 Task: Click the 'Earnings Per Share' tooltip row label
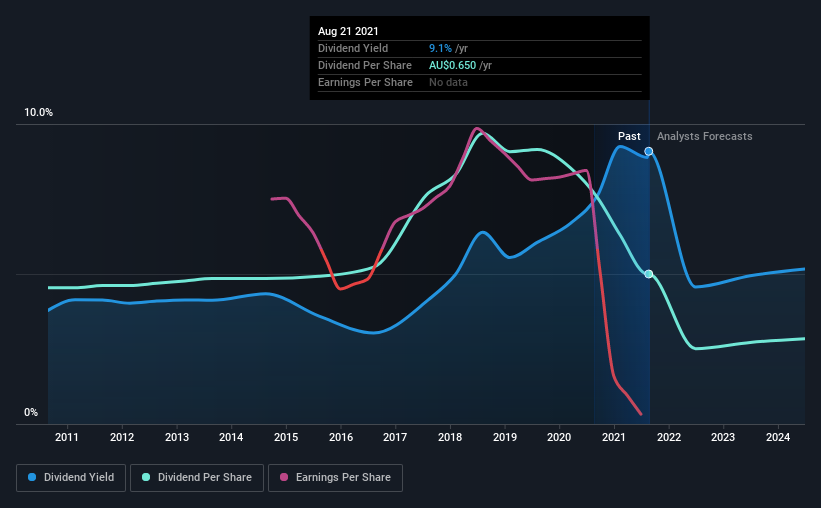pos(365,82)
